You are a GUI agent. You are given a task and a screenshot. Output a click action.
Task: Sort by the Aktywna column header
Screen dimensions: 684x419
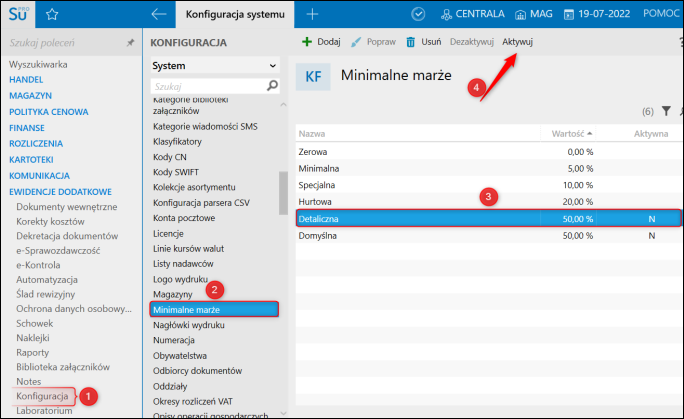[651, 134]
